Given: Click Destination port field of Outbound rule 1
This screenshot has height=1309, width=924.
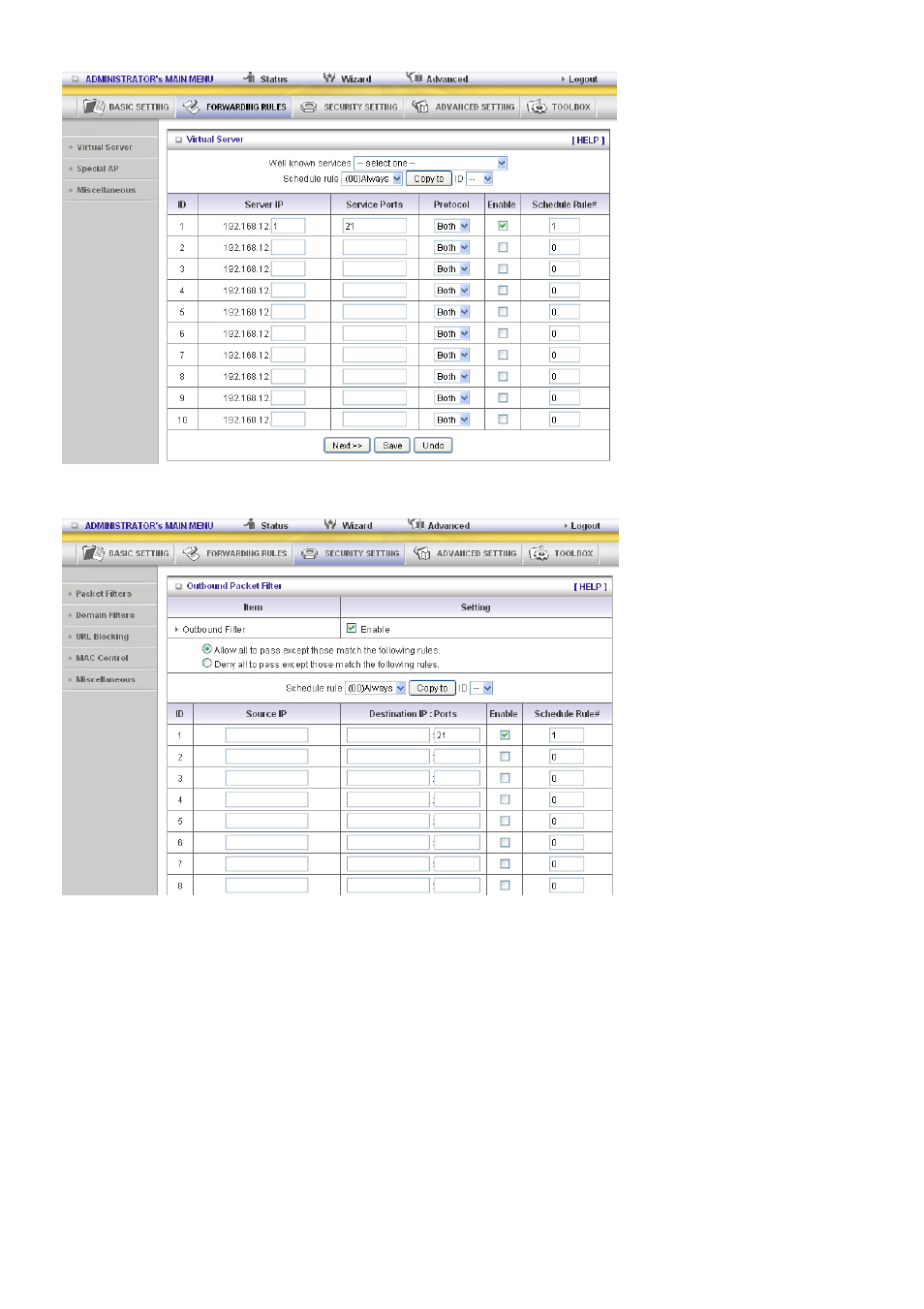Looking at the screenshot, I should click(457, 735).
